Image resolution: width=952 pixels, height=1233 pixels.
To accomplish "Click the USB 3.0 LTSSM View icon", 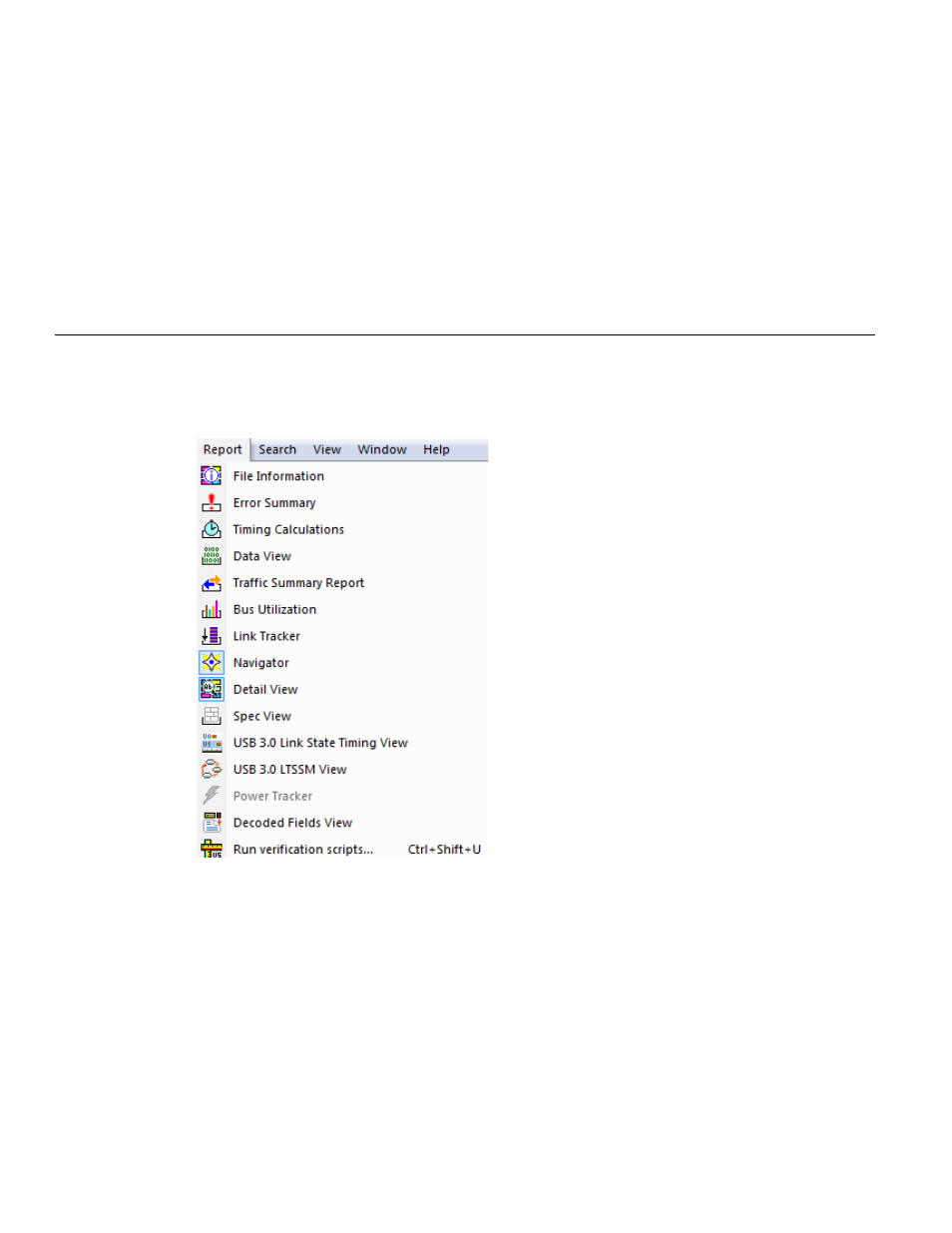I will 212,770.
